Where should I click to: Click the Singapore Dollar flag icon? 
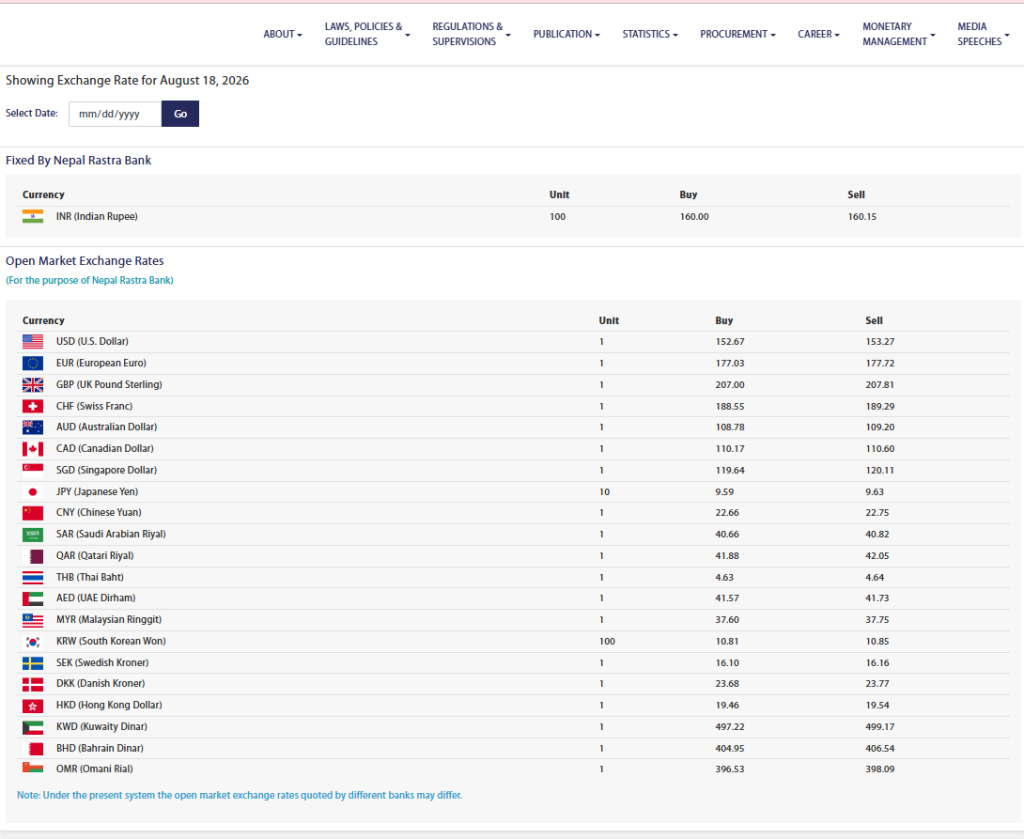coord(33,470)
